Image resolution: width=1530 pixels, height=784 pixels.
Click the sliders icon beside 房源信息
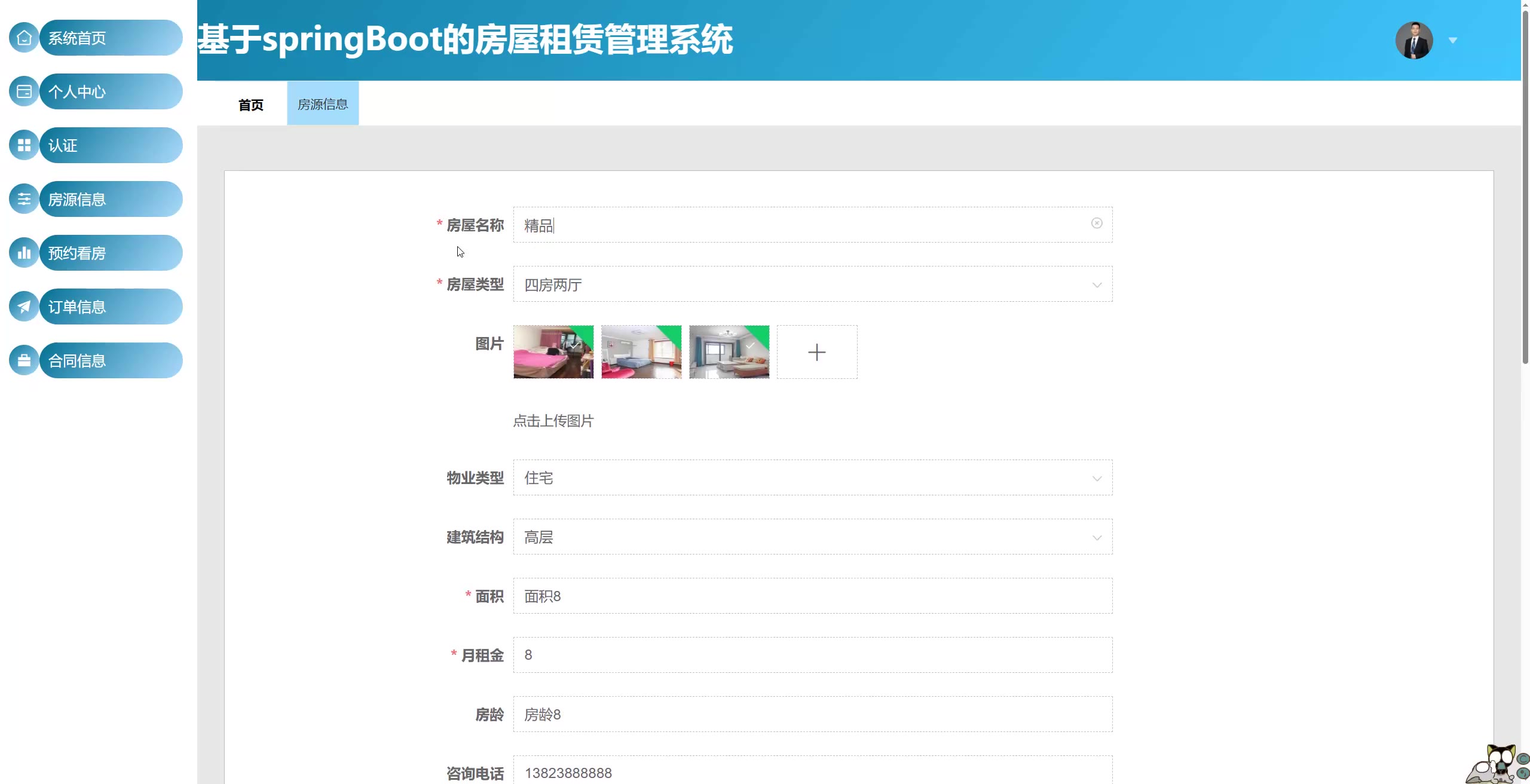24,199
